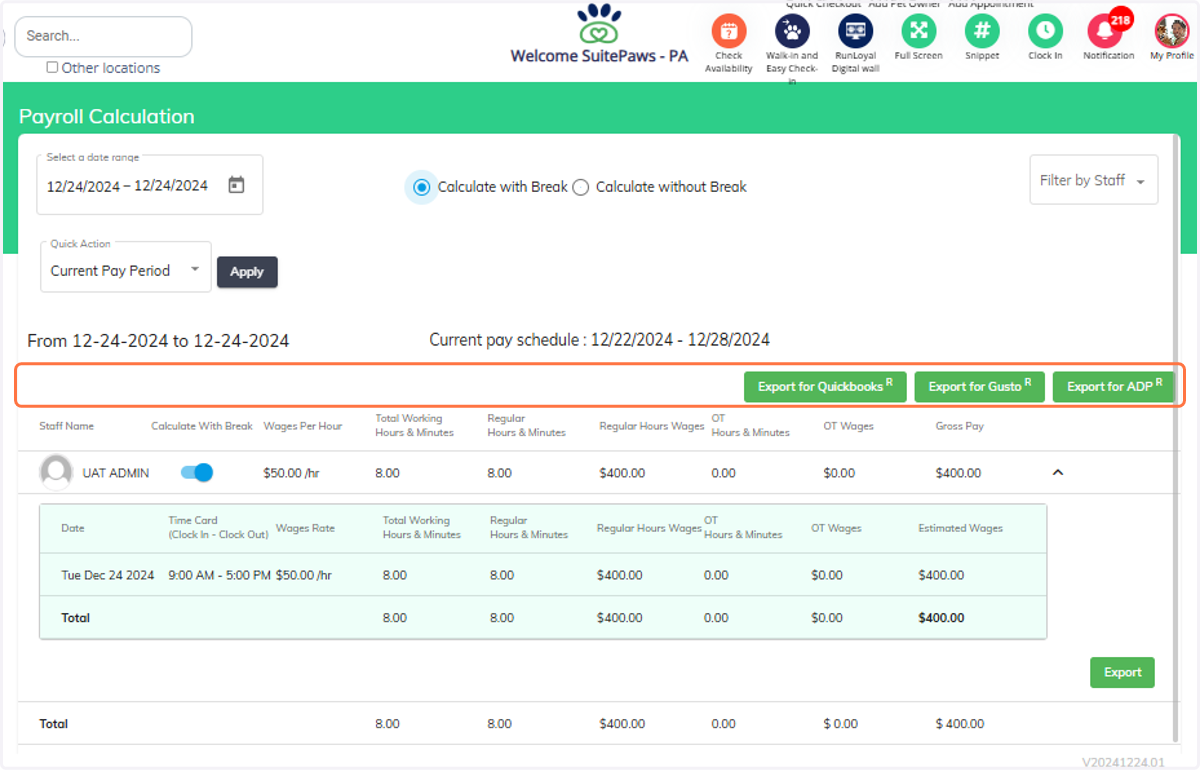This screenshot has width=1200, height=770.
Task: Click bold $400.00 estimated wages total
Action: [x=941, y=618]
